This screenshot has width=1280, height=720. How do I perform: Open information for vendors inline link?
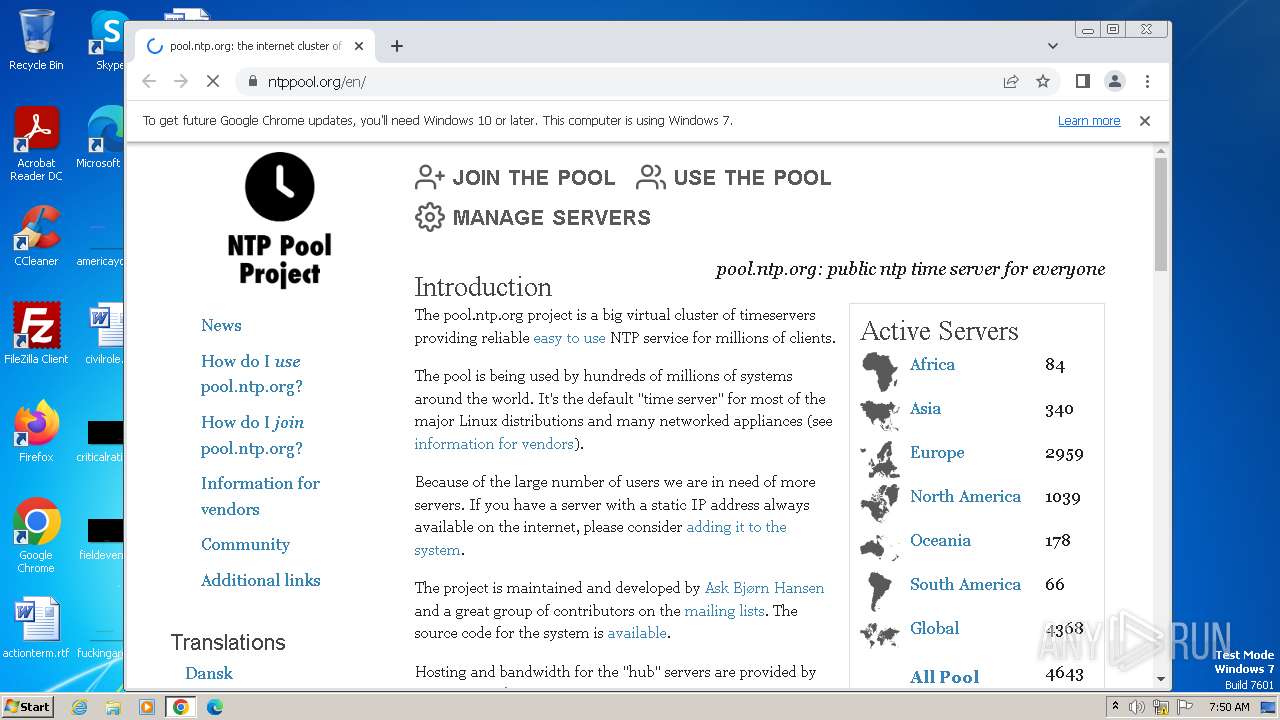pyautogui.click(x=494, y=444)
